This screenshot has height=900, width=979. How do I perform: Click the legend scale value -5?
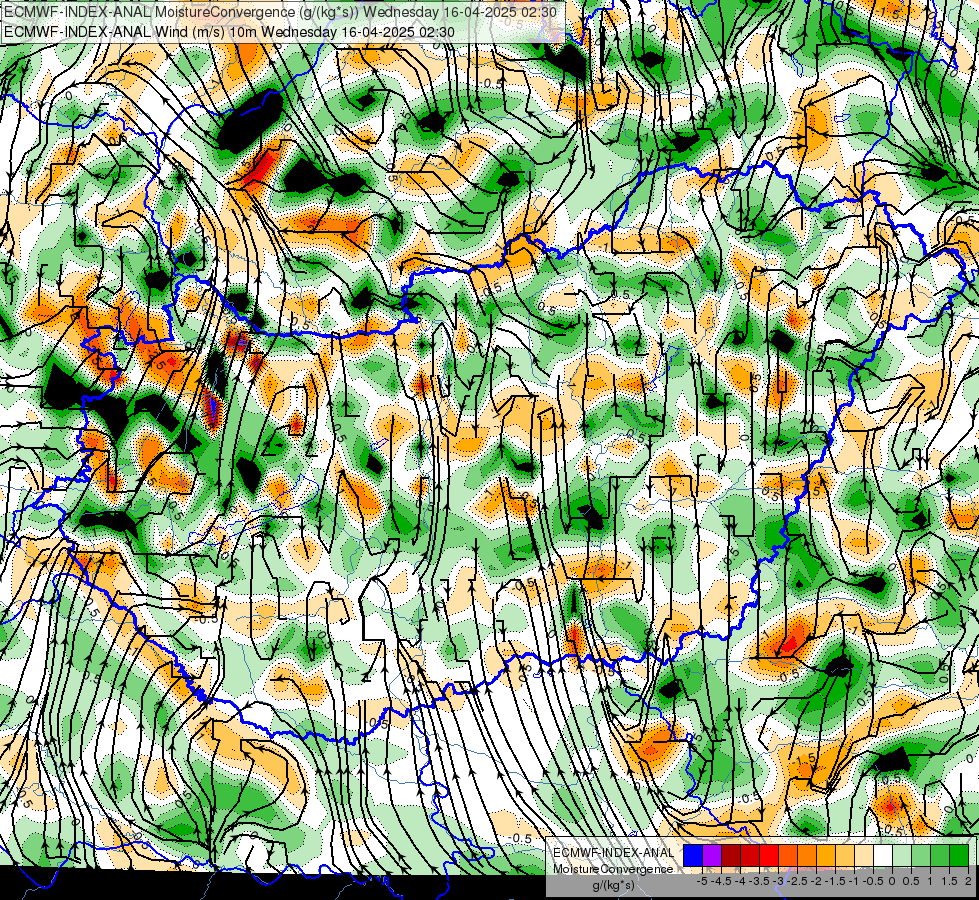[x=702, y=881]
